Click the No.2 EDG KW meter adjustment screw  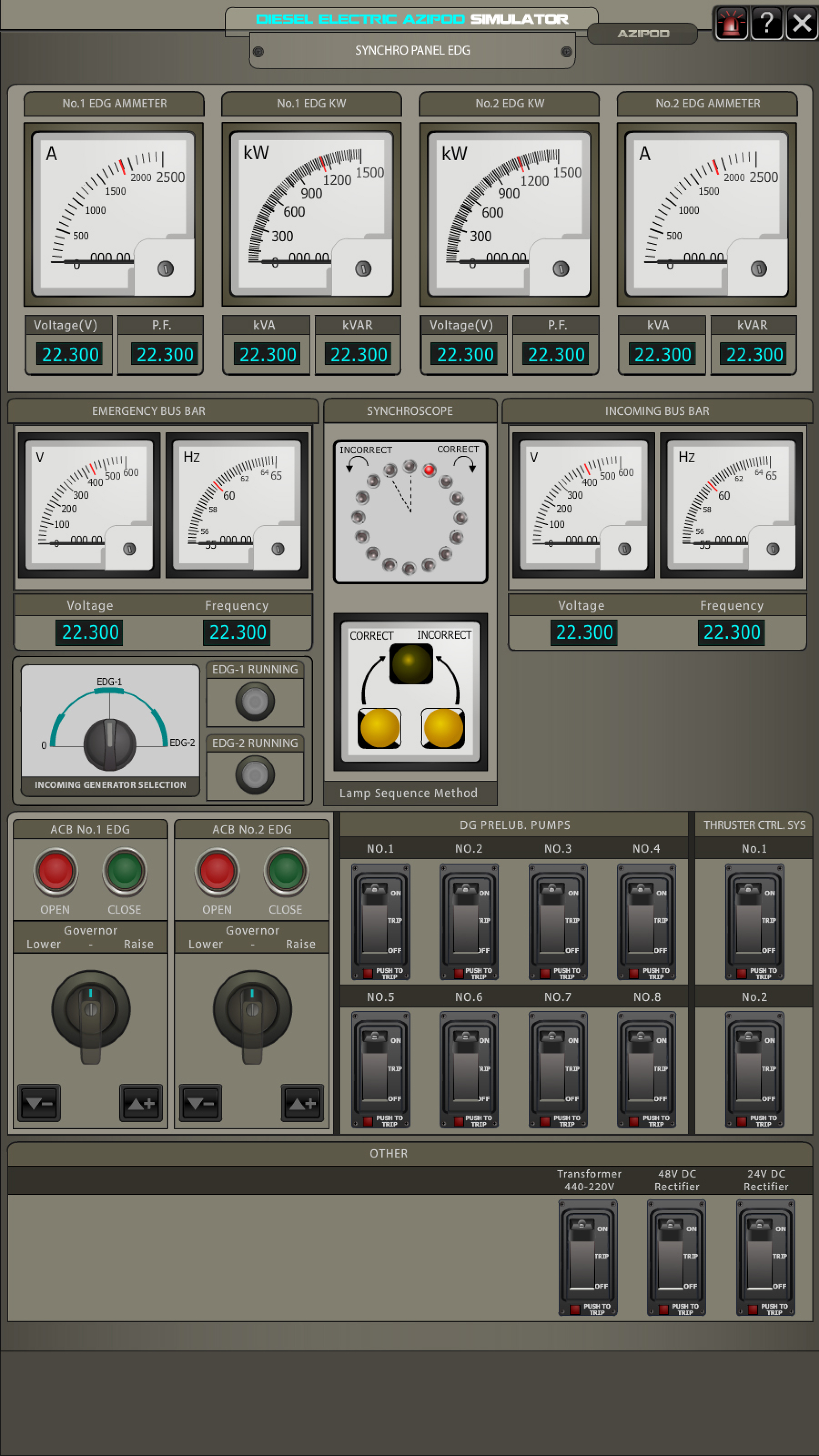point(561,268)
